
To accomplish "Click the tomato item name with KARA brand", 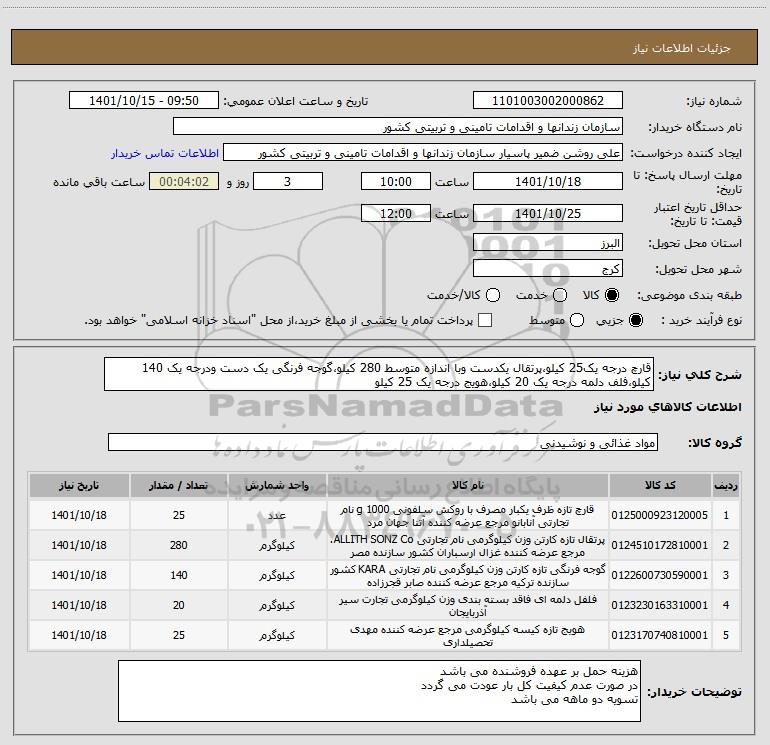I will 468,576.
